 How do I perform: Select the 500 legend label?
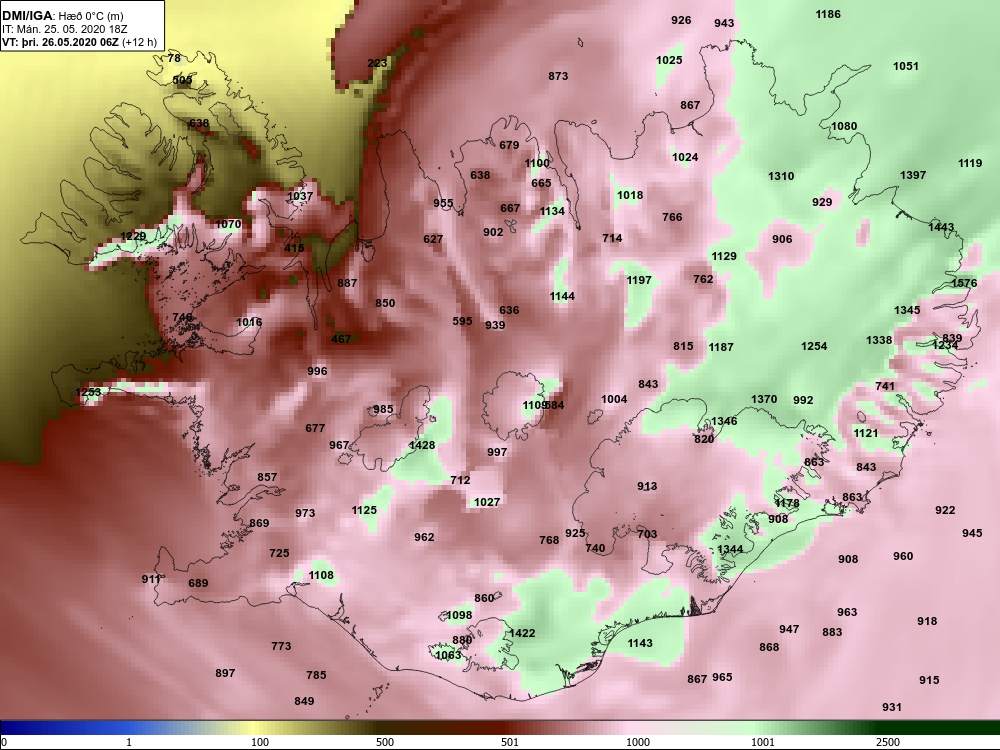point(385,742)
